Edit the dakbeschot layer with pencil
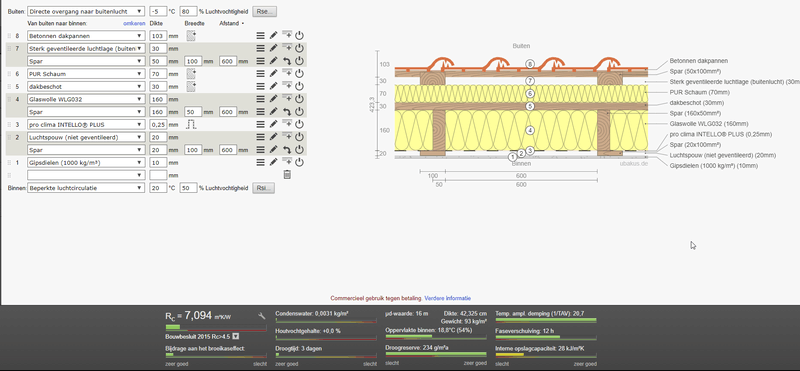Screen dimensions: 800x371 click(x=273, y=86)
